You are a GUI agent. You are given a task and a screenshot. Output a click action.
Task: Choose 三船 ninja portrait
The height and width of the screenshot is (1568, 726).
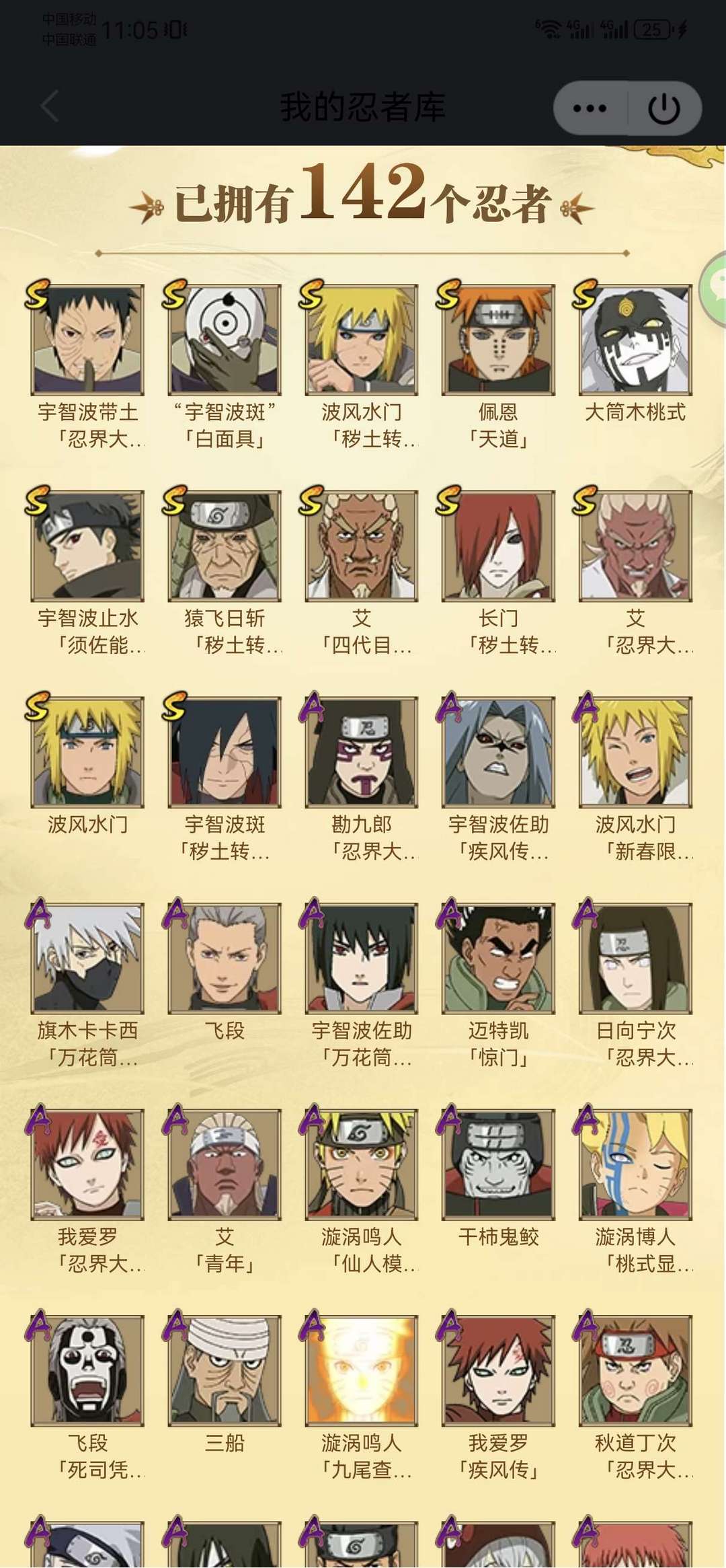[x=225, y=1371]
